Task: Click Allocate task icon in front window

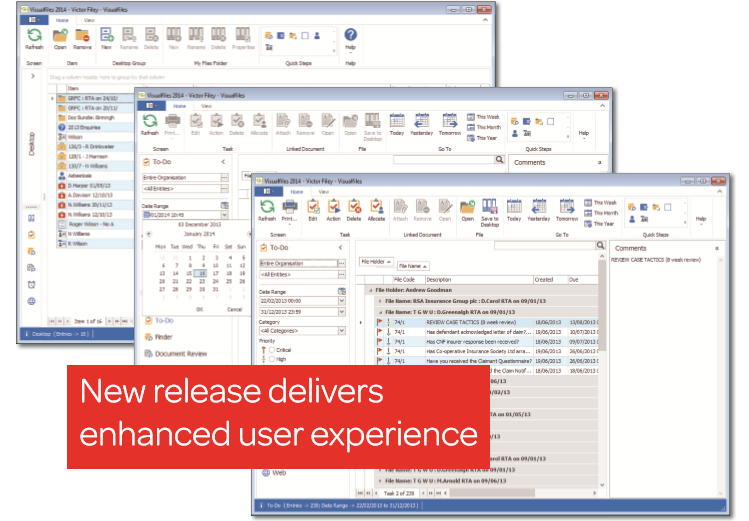Action: pos(376,211)
